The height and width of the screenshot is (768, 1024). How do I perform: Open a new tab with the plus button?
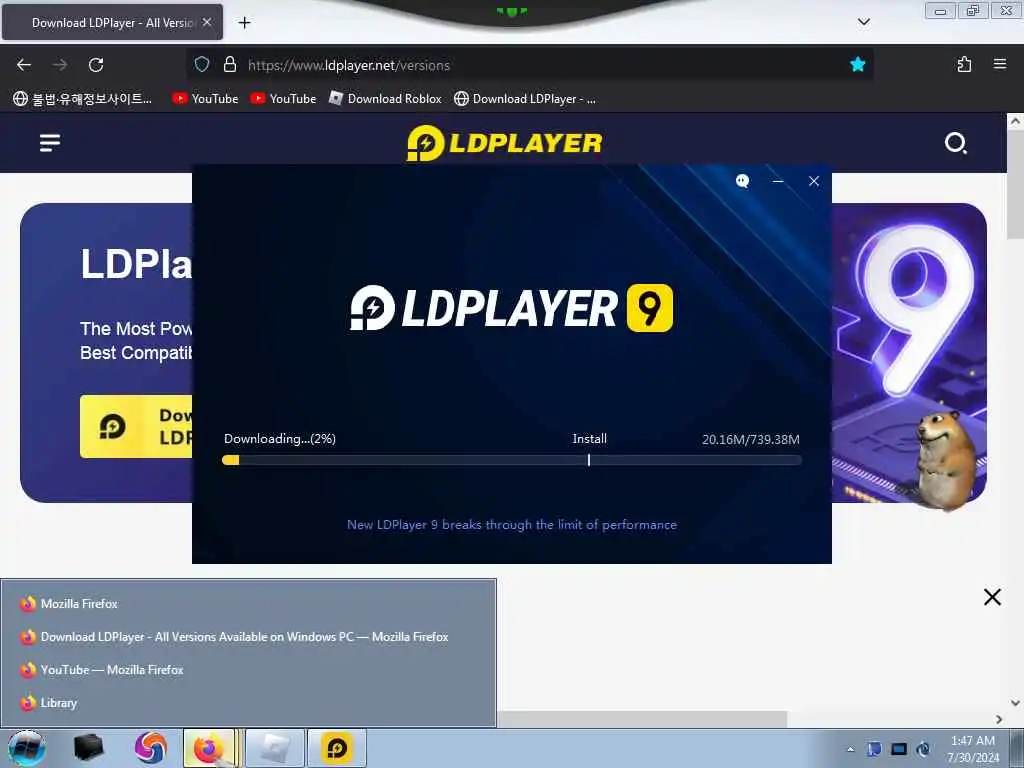tap(244, 23)
